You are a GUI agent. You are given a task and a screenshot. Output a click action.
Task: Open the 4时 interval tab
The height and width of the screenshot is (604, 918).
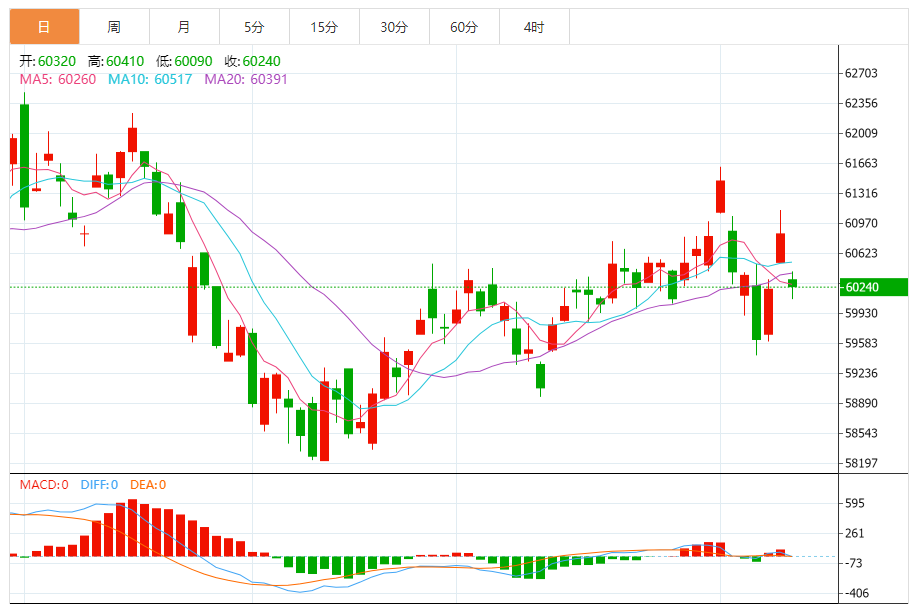[x=534, y=27]
